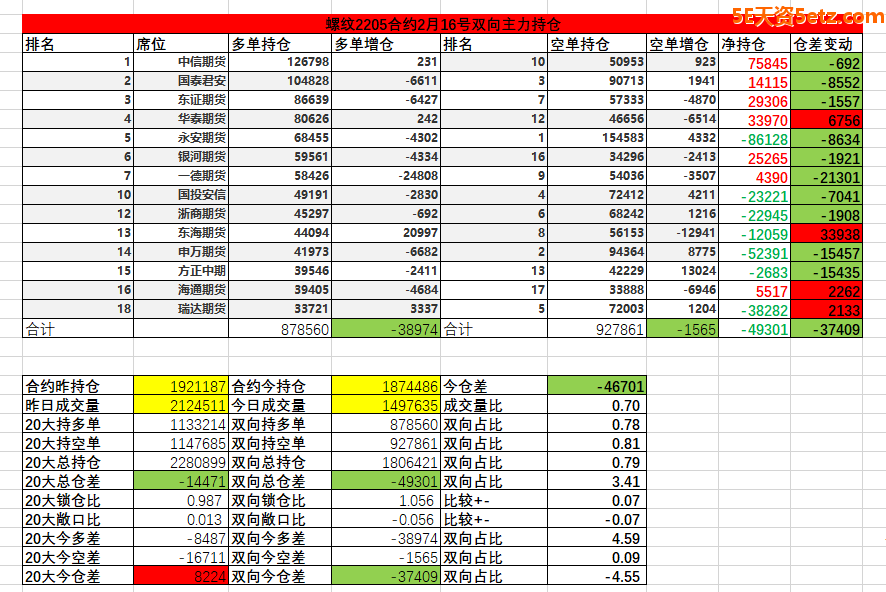Select the 多单持仓 header cell
This screenshot has width=886, height=592.
click(x=278, y=44)
